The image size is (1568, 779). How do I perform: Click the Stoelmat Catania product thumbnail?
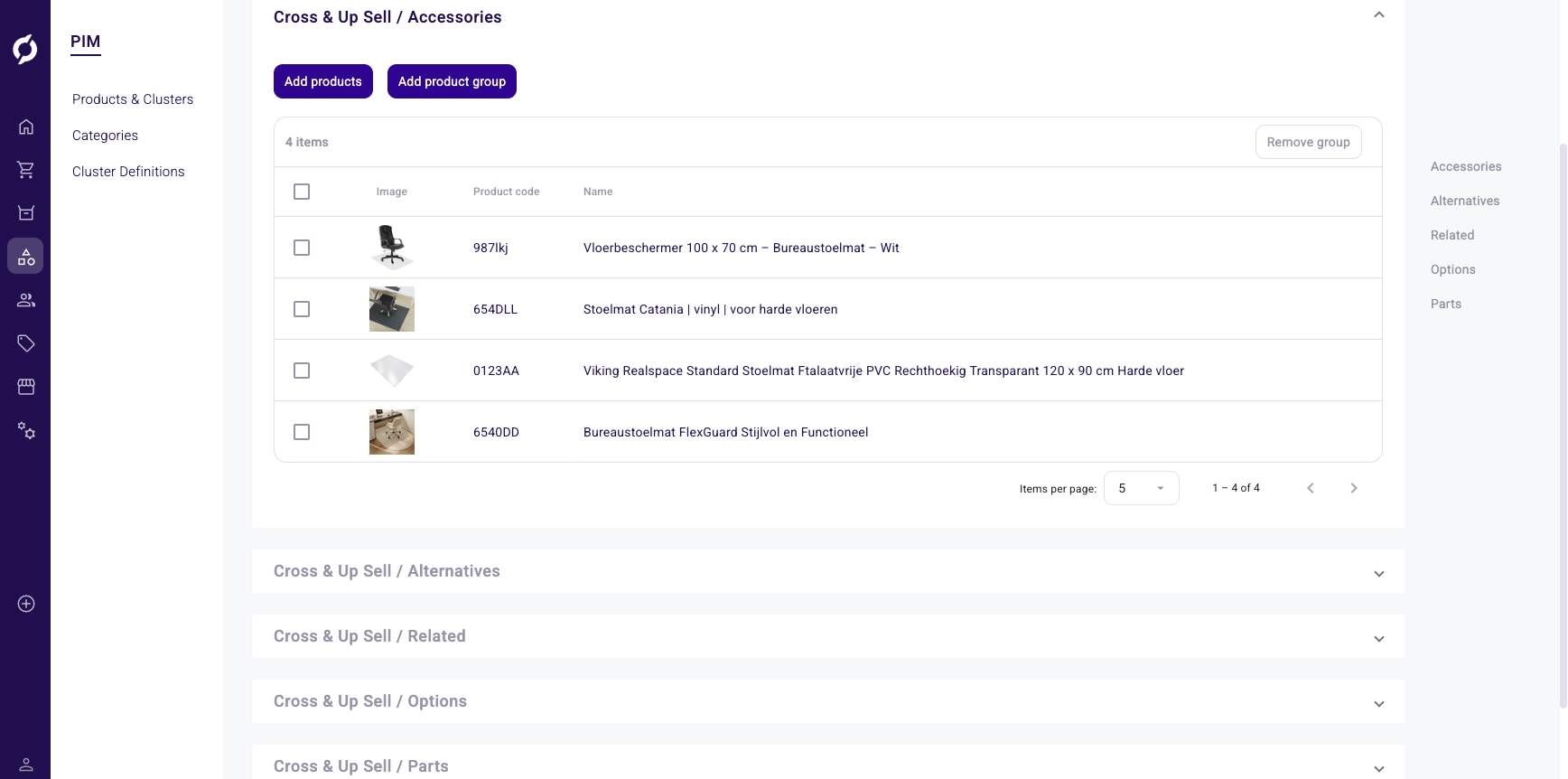point(392,309)
